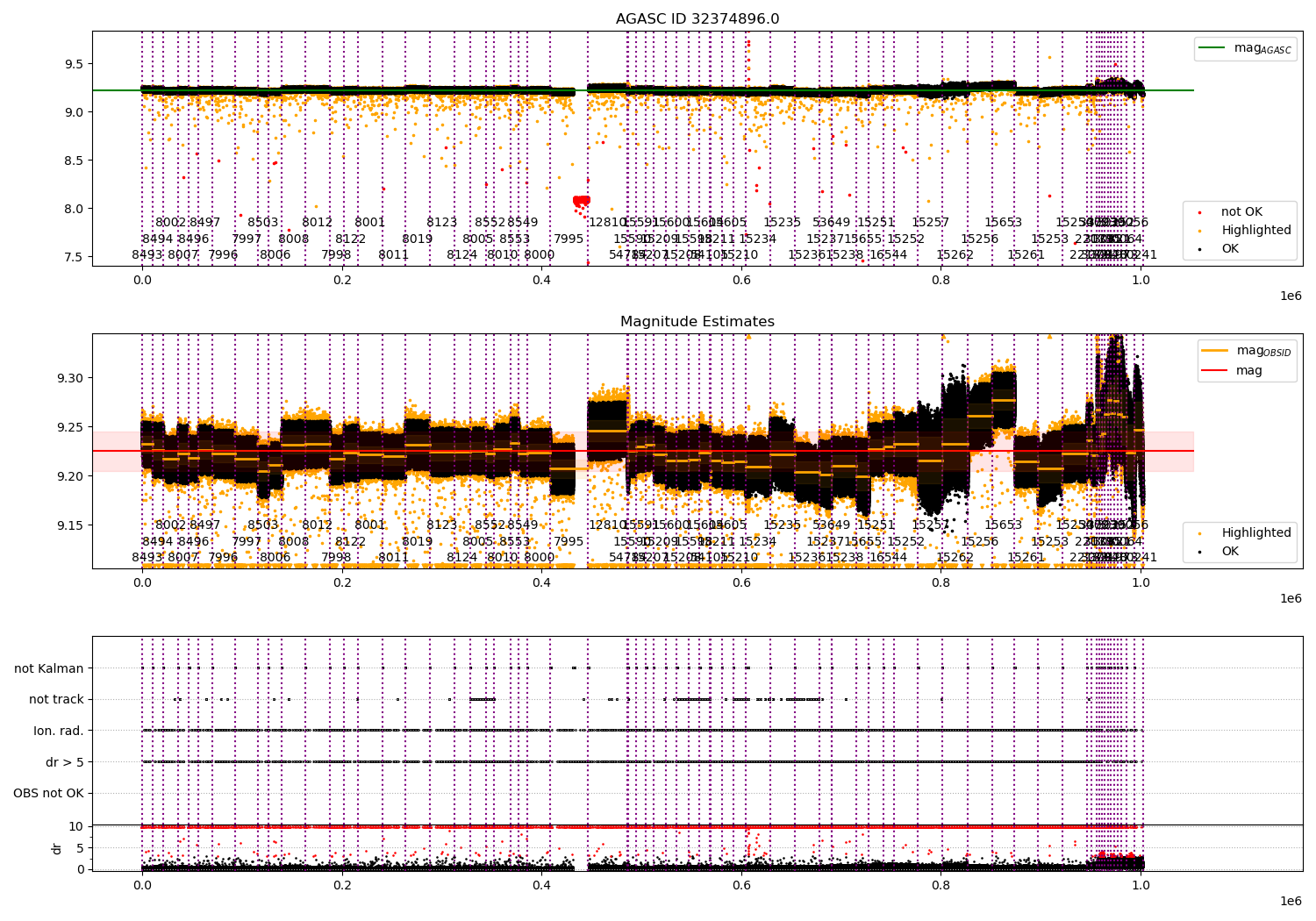
Task: Click obsid label 15257 in the middle plot
Action: point(931,525)
